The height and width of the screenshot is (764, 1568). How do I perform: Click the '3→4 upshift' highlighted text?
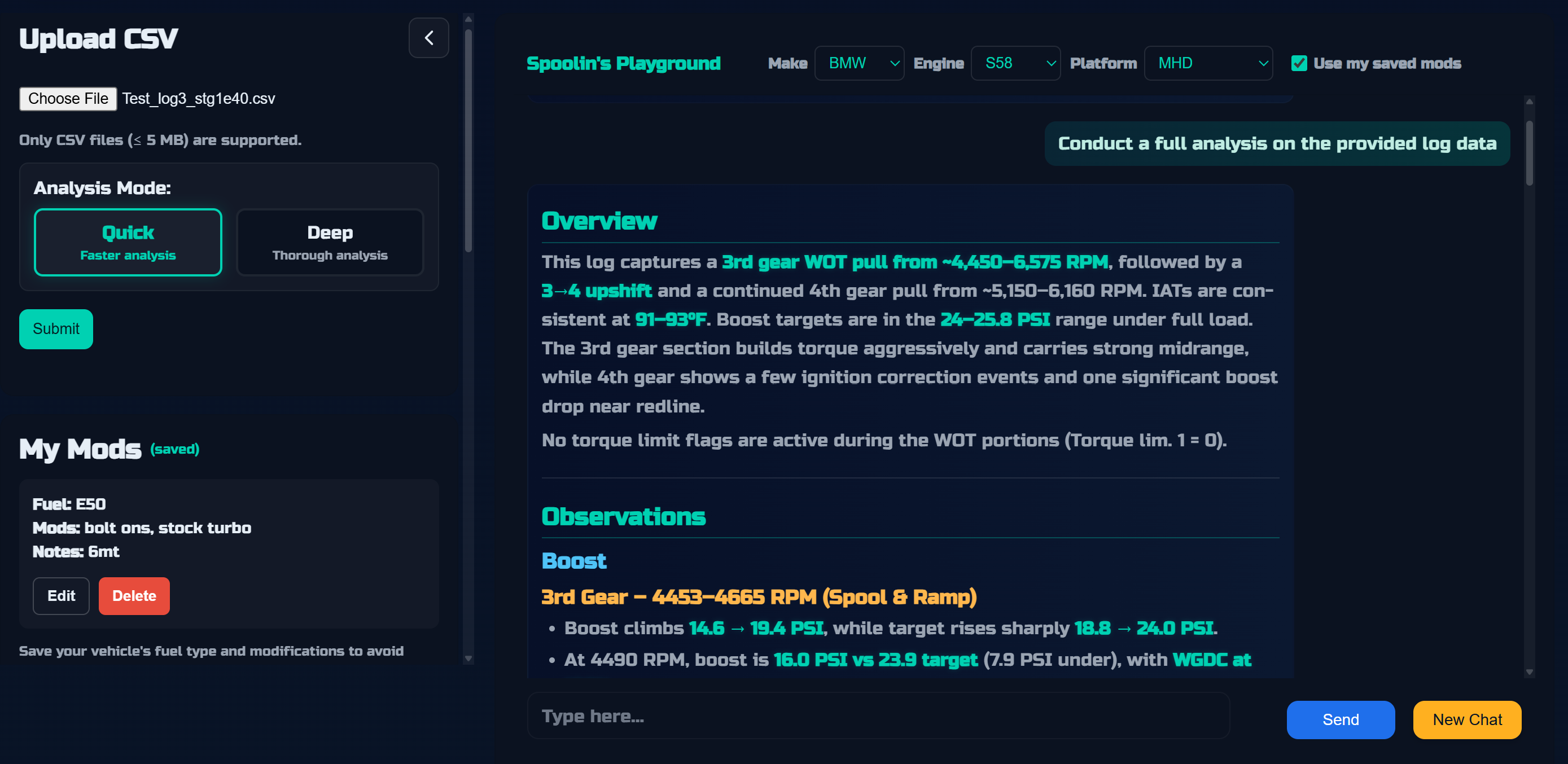click(597, 291)
